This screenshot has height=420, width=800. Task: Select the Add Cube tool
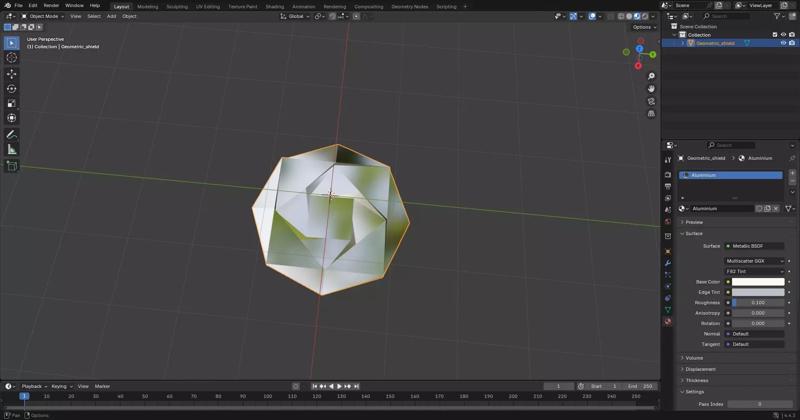(x=12, y=166)
